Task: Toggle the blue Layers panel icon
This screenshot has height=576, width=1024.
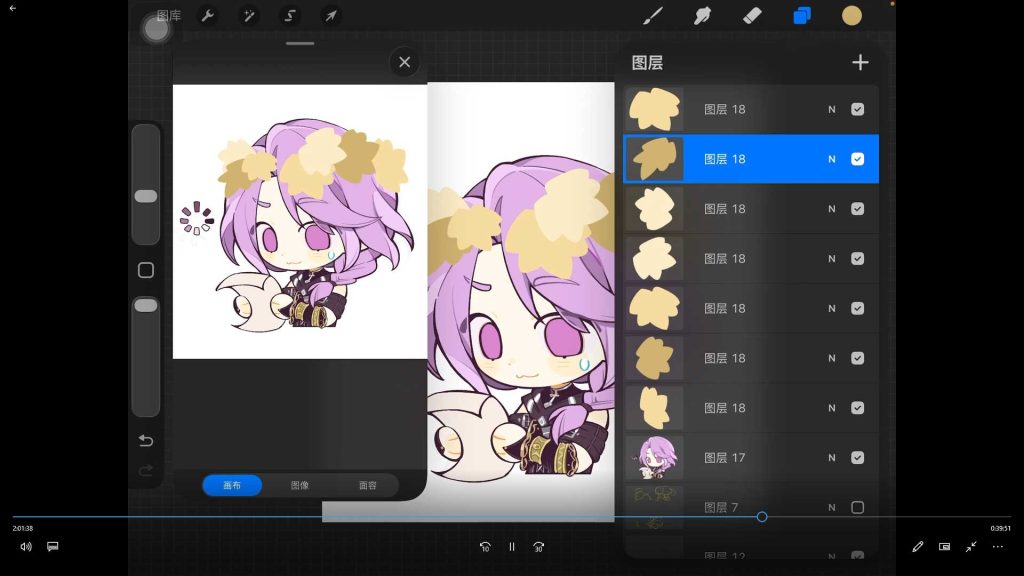Action: [802, 16]
